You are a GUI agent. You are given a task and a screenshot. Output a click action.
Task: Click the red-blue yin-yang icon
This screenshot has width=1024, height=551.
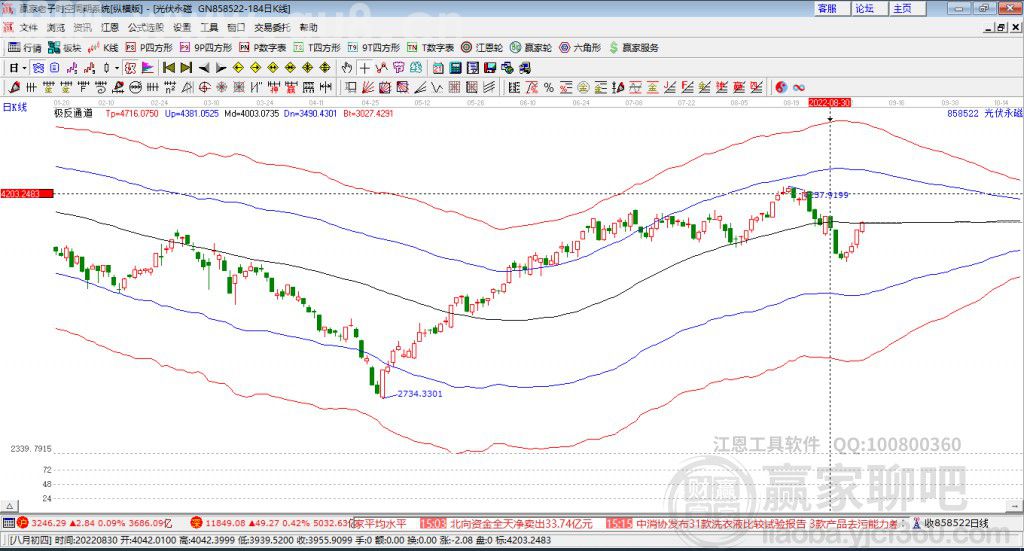pos(781,87)
